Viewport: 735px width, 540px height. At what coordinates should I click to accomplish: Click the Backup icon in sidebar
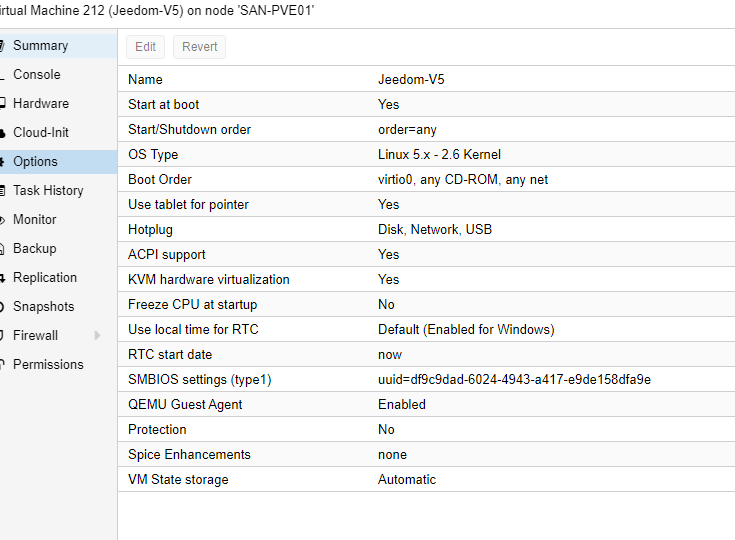point(2,249)
